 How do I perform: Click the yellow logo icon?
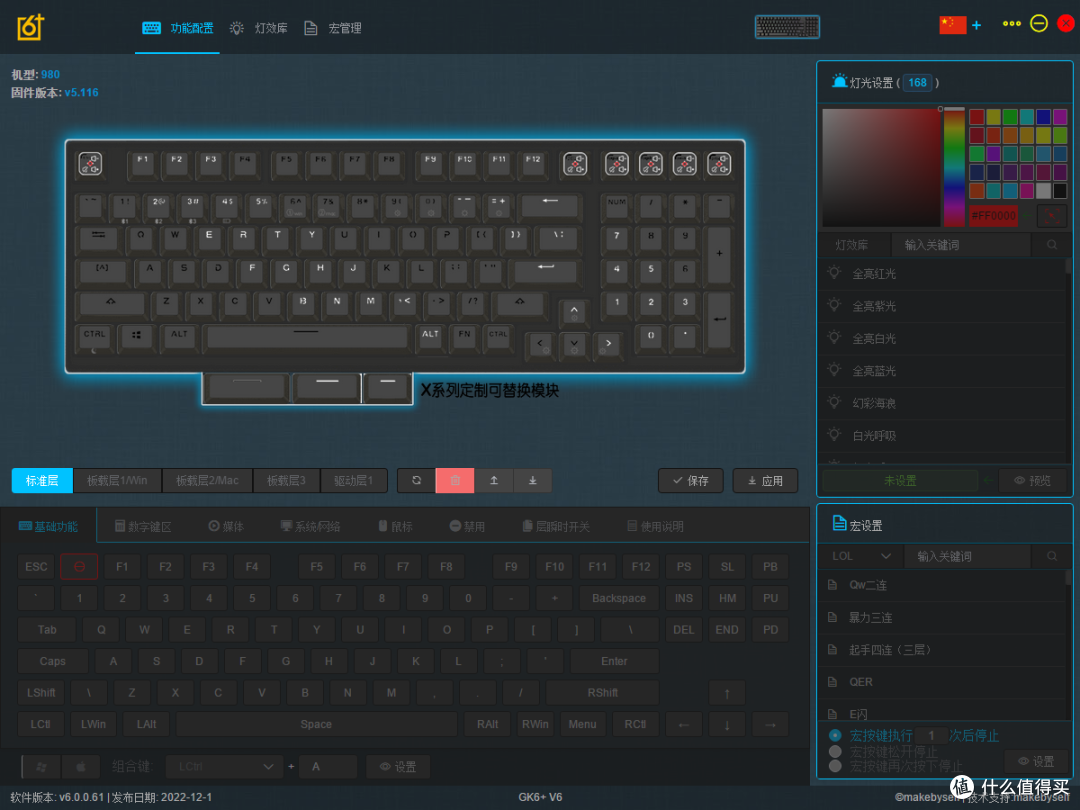(x=30, y=28)
